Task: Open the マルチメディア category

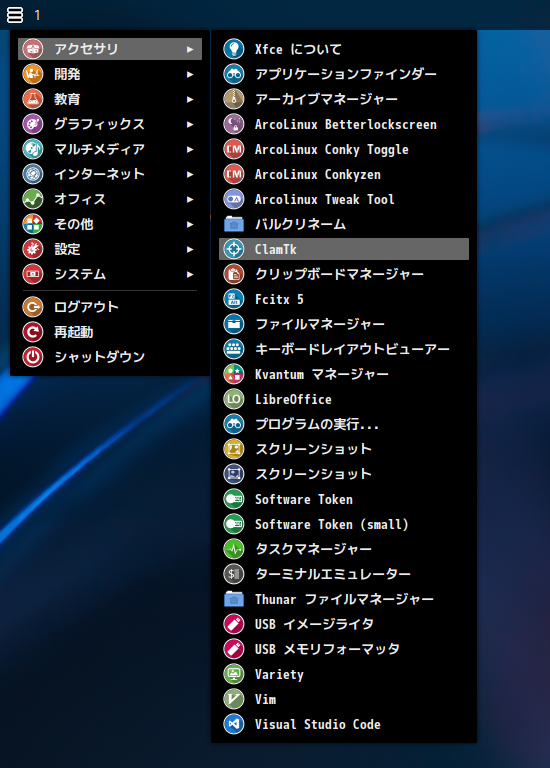Action: click(x=110, y=149)
